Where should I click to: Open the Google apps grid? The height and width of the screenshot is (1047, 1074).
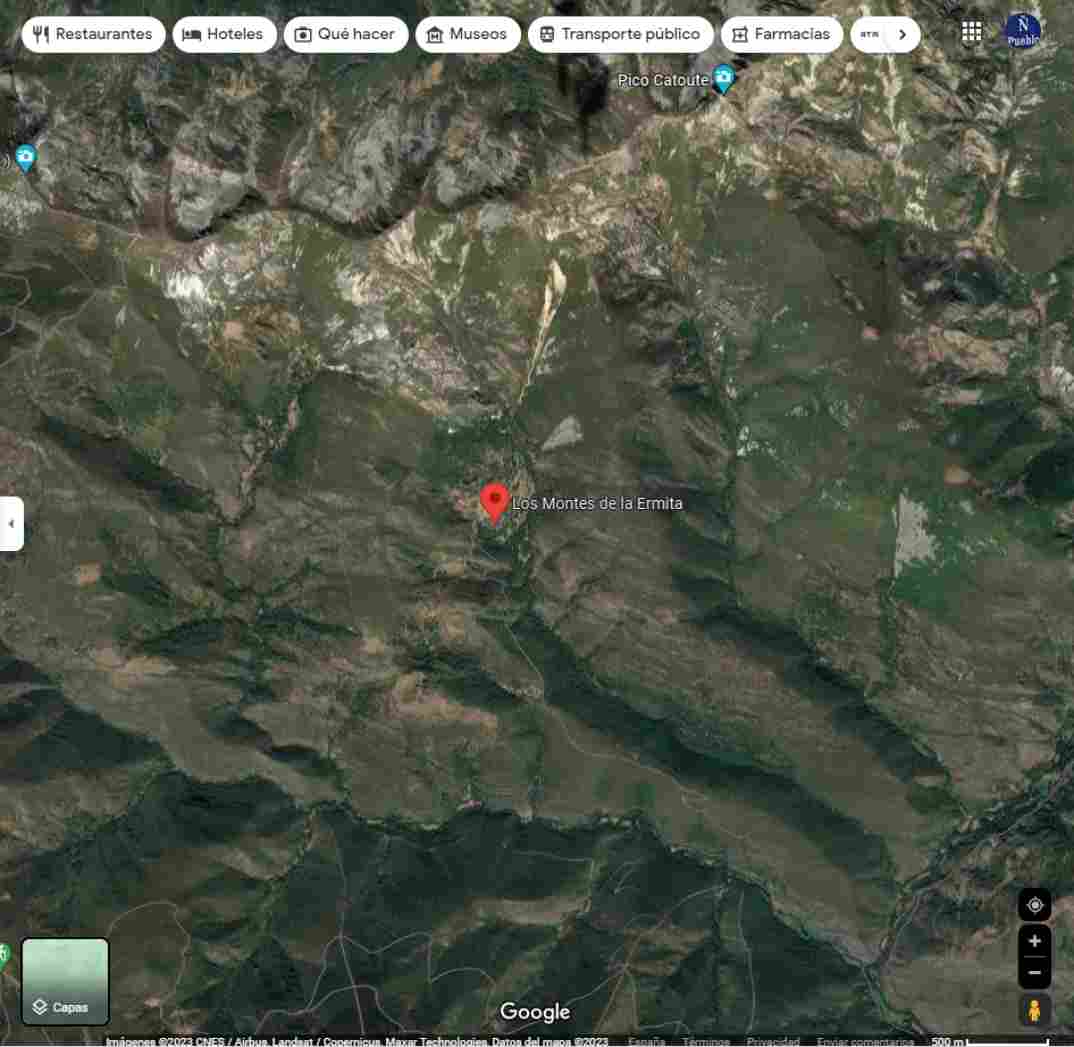(x=971, y=31)
